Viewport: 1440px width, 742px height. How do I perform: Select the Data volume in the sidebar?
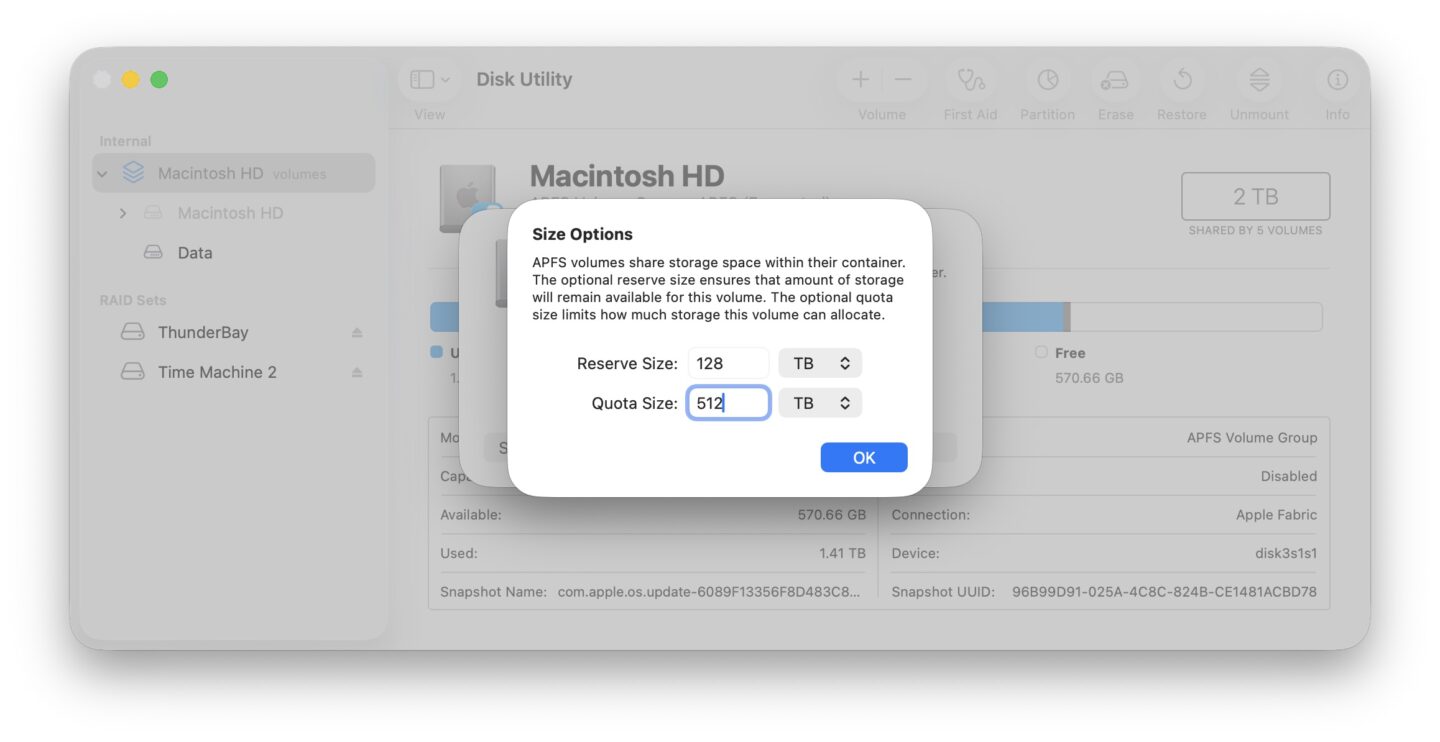(x=194, y=252)
